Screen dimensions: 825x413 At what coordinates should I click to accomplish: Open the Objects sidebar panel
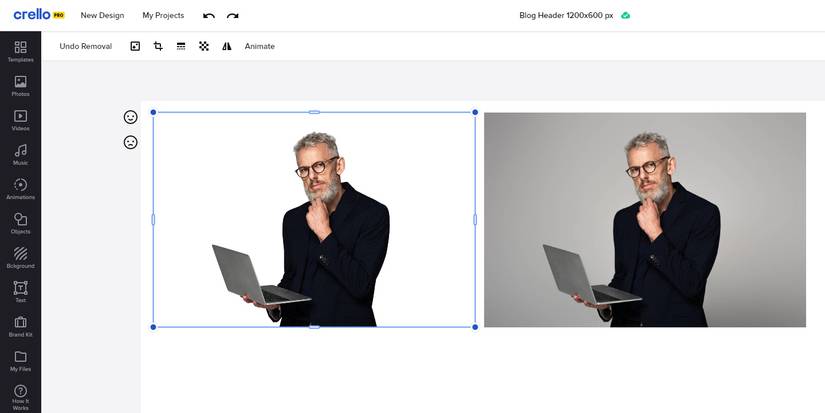pyautogui.click(x=21, y=224)
